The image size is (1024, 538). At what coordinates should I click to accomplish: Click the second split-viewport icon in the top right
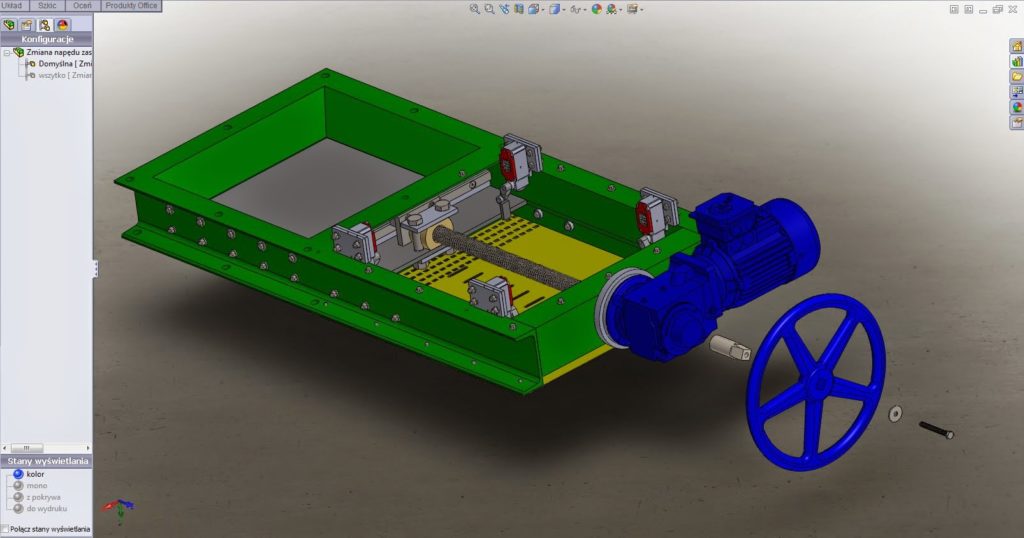coord(968,9)
